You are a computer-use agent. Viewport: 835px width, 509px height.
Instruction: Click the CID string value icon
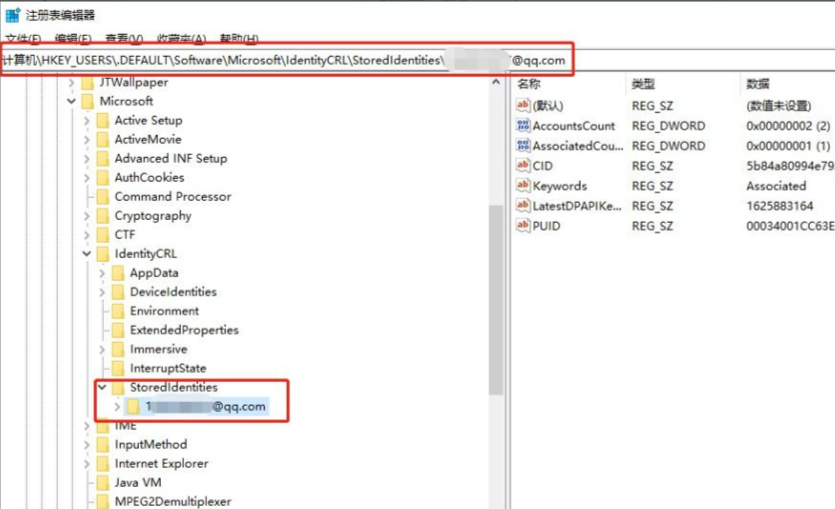(x=523, y=166)
